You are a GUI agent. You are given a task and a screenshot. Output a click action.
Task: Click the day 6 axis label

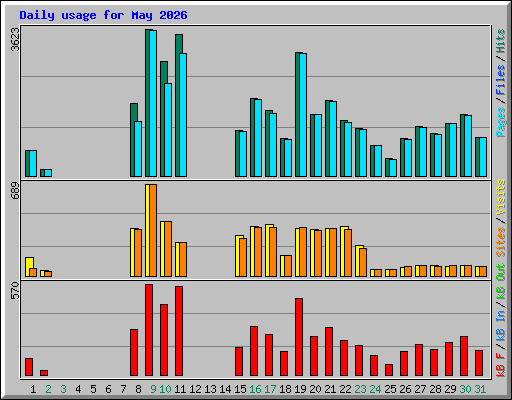tap(108, 389)
